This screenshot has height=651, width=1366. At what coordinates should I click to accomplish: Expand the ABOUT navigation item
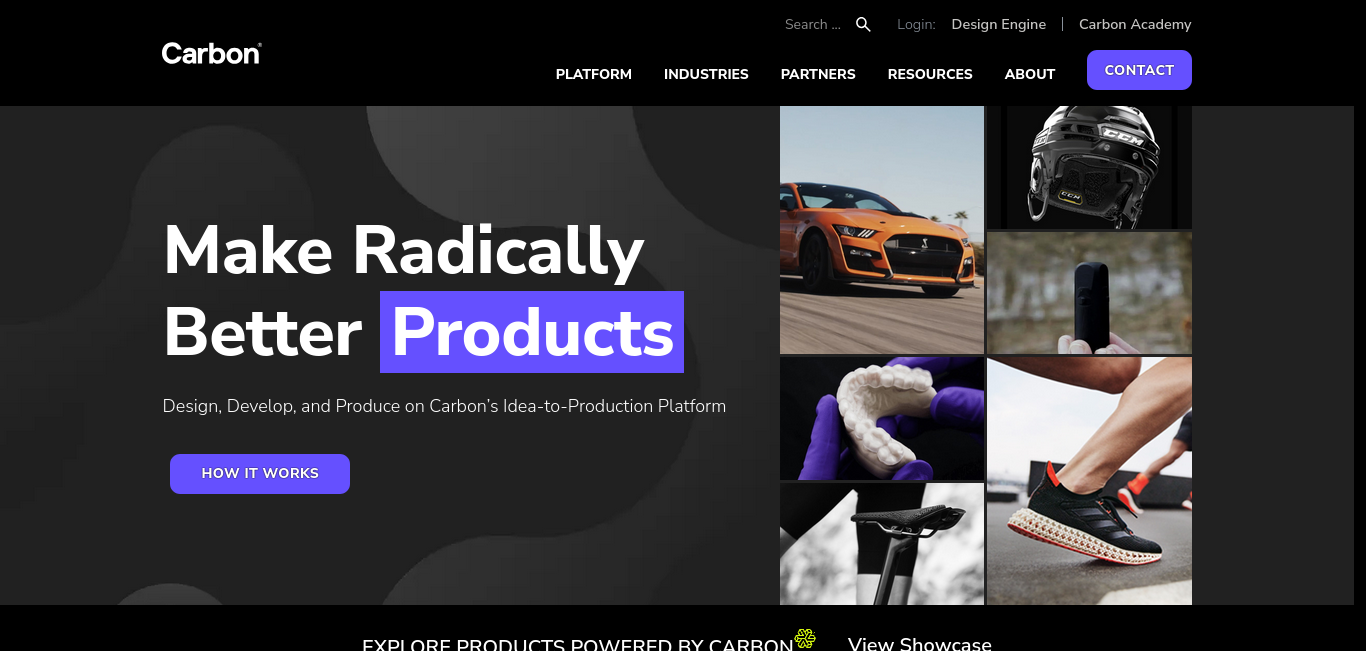pos(1030,74)
